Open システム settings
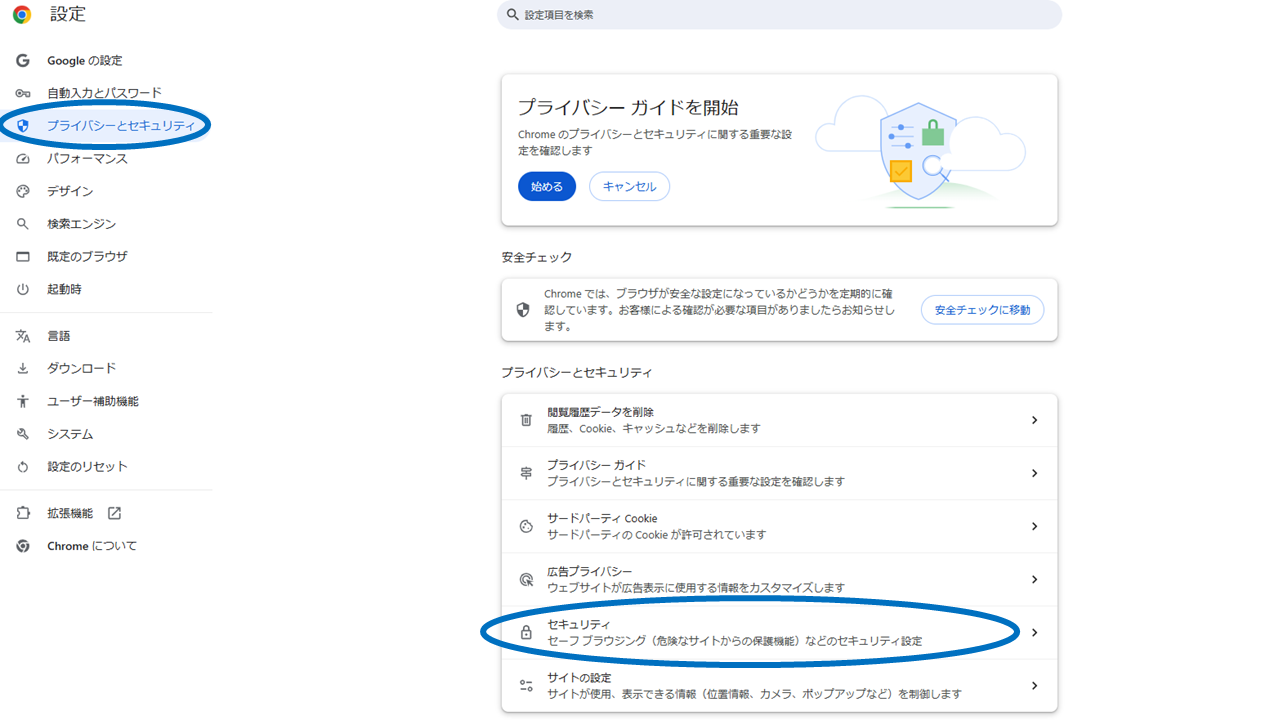Screen dimensions: 1280x720 [x=64, y=433]
